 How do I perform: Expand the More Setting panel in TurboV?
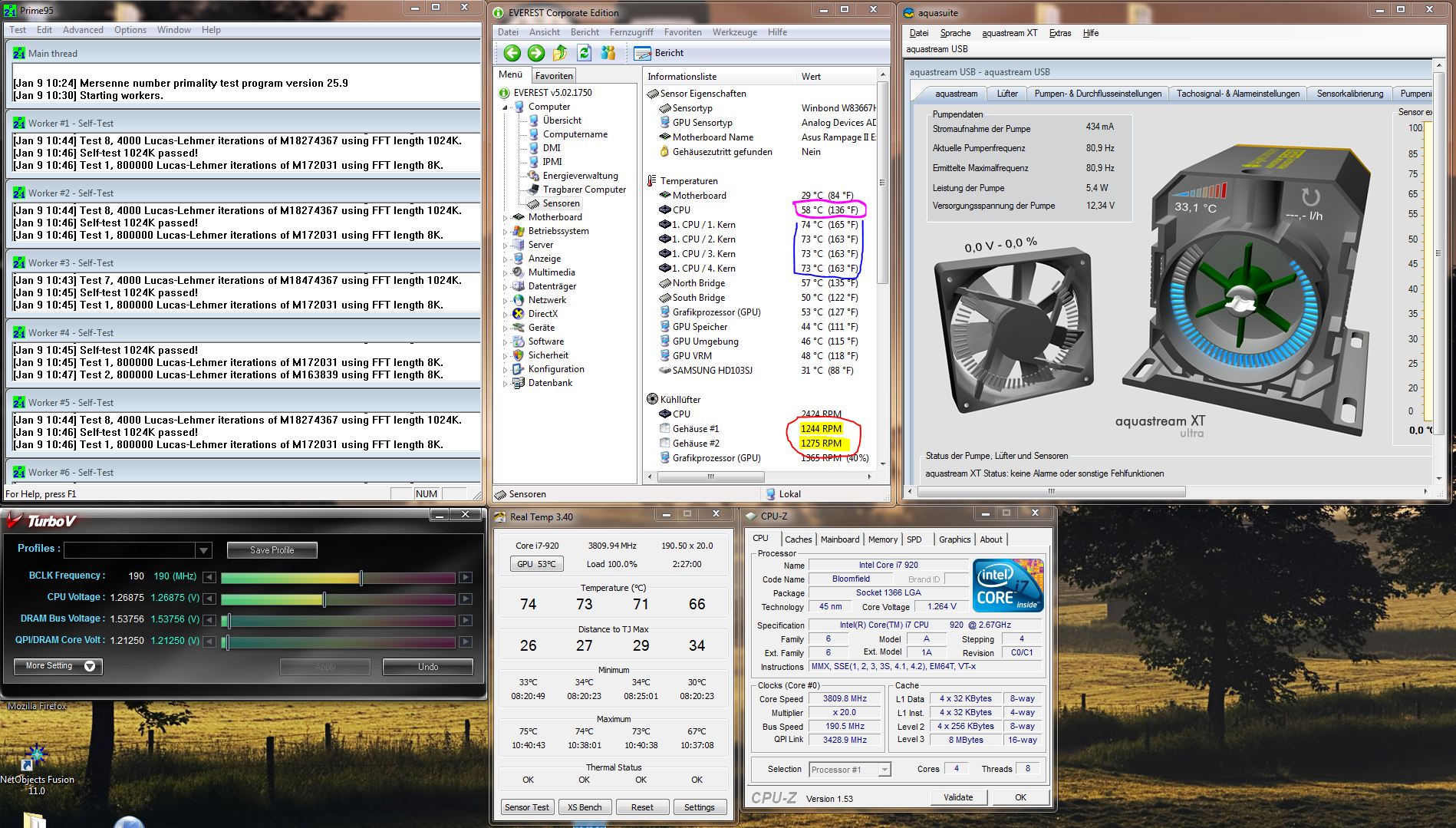[58, 666]
